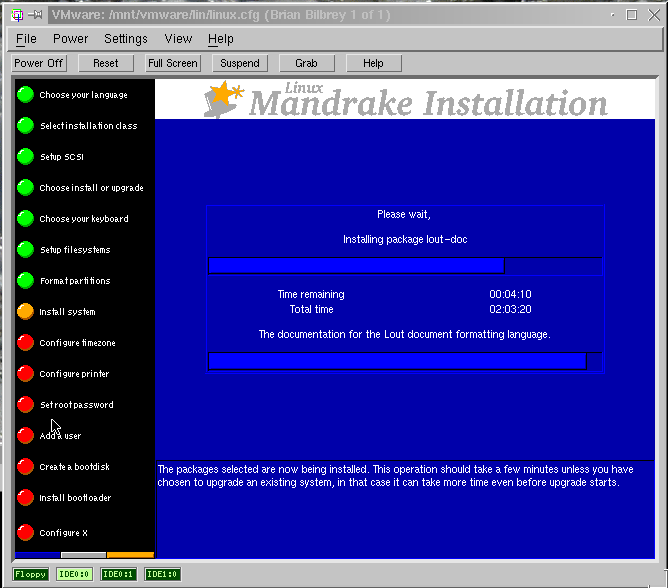668x588 pixels.
Task: Click the IDE1:0 device status indicator
Action: 161,574
